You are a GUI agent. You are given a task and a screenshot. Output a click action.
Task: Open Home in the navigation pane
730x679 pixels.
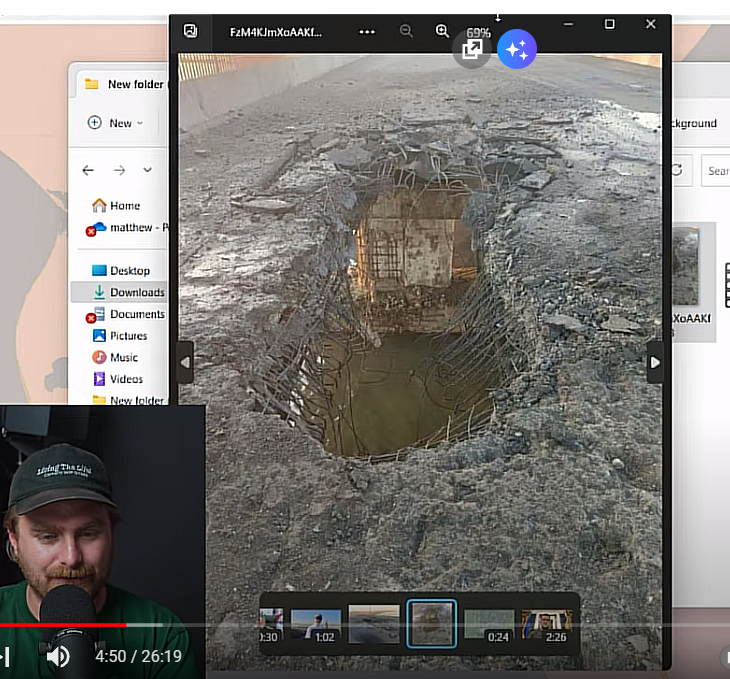[x=124, y=206]
